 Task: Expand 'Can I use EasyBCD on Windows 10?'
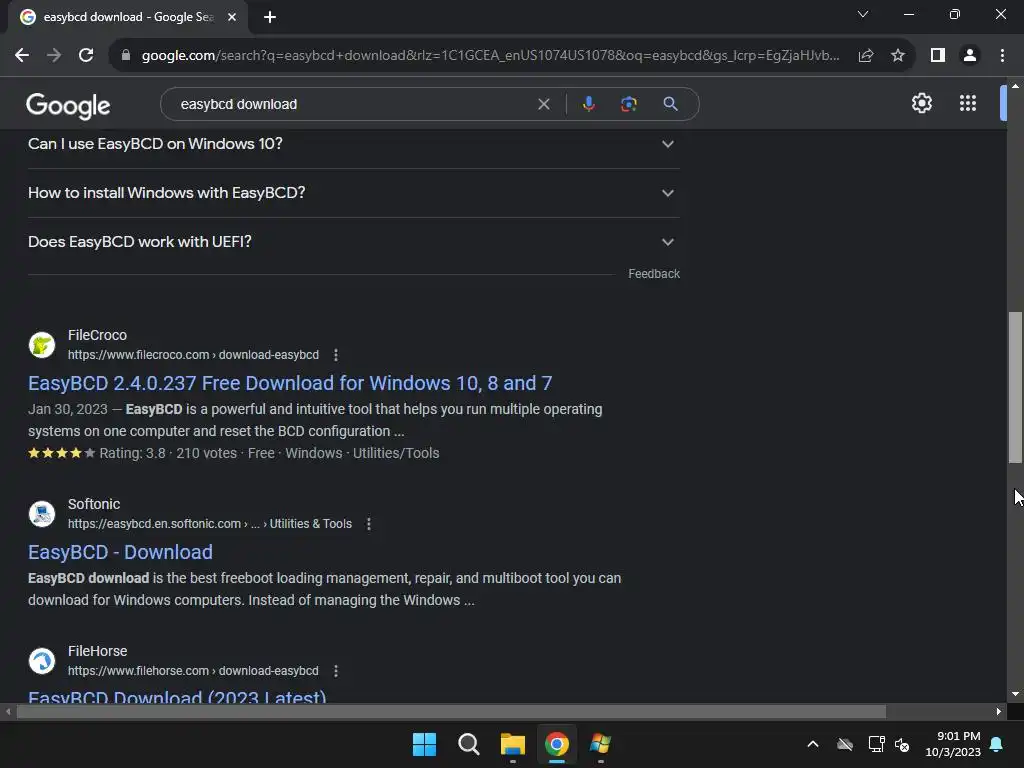click(353, 144)
